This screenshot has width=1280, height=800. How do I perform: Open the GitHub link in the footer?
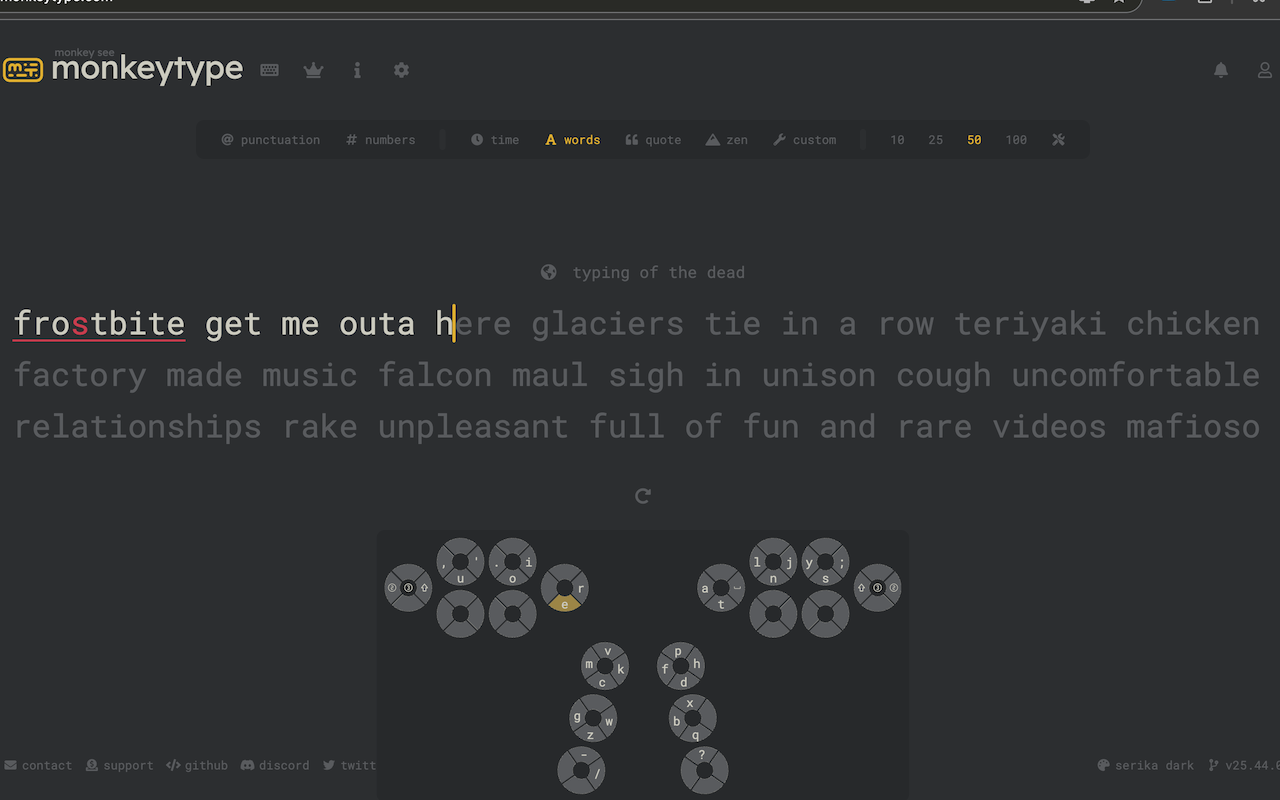[196, 765]
